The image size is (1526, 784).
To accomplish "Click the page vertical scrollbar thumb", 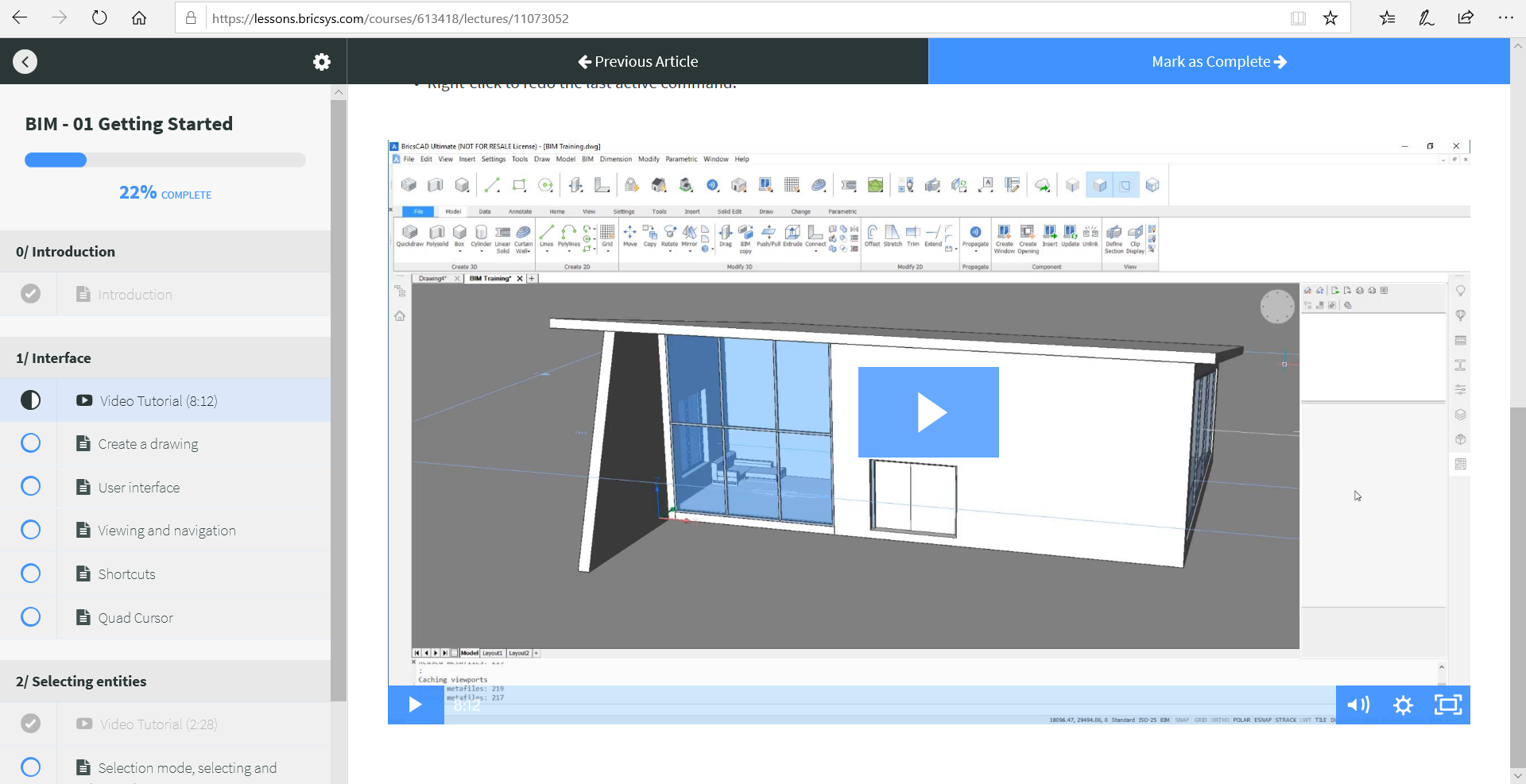I will pos(1518,586).
